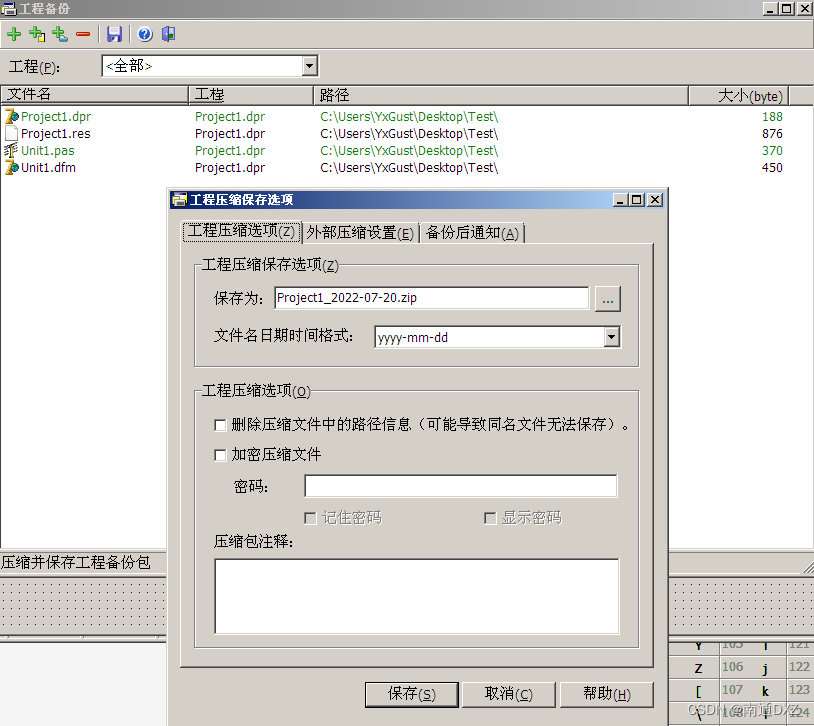Click the 工程 cell of the Project1.res row
This screenshot has height=726, width=814.
[x=230, y=134]
